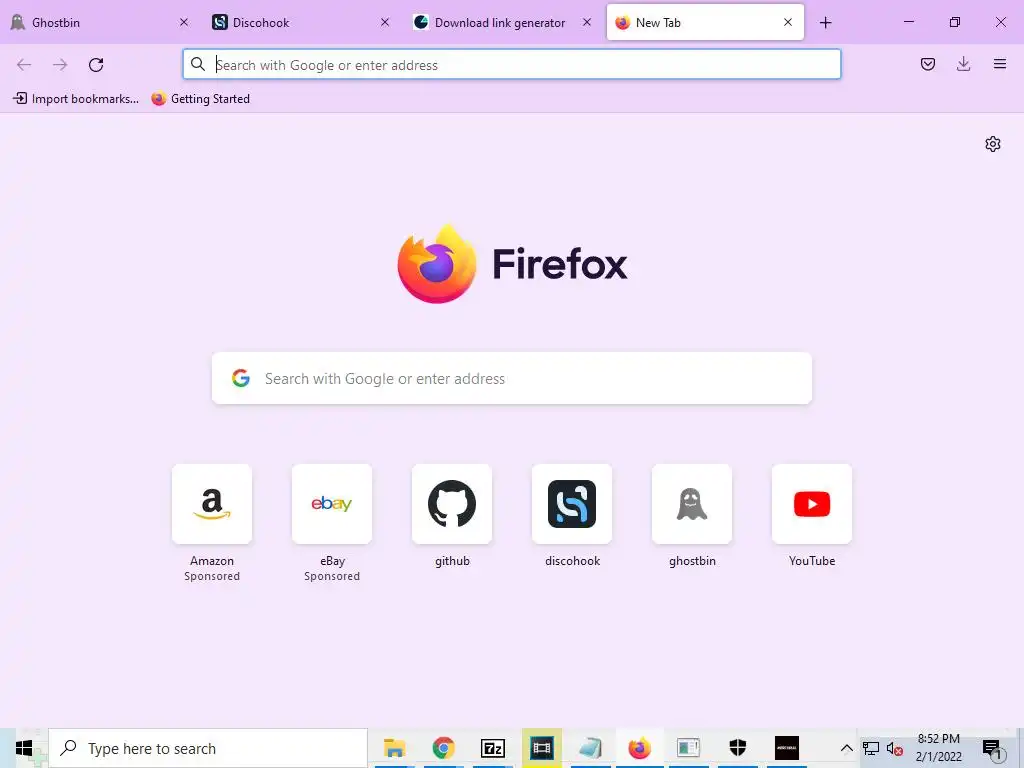Open Windows Security shield in taskbar

tap(737, 748)
